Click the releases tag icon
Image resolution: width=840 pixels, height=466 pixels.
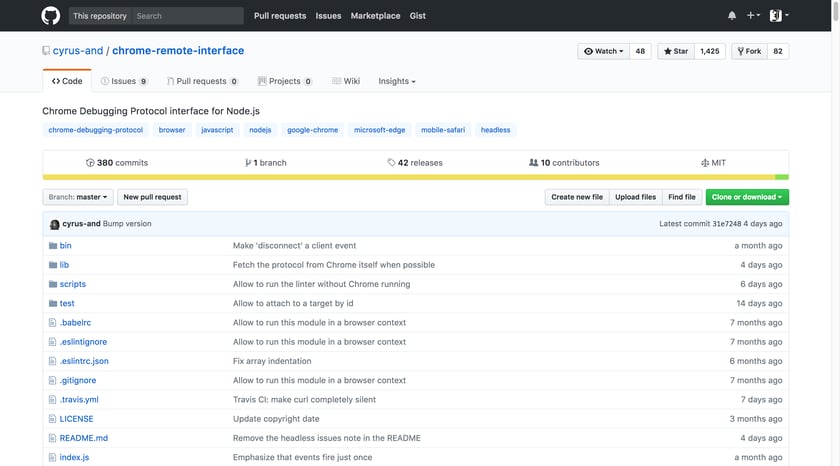[x=391, y=162]
